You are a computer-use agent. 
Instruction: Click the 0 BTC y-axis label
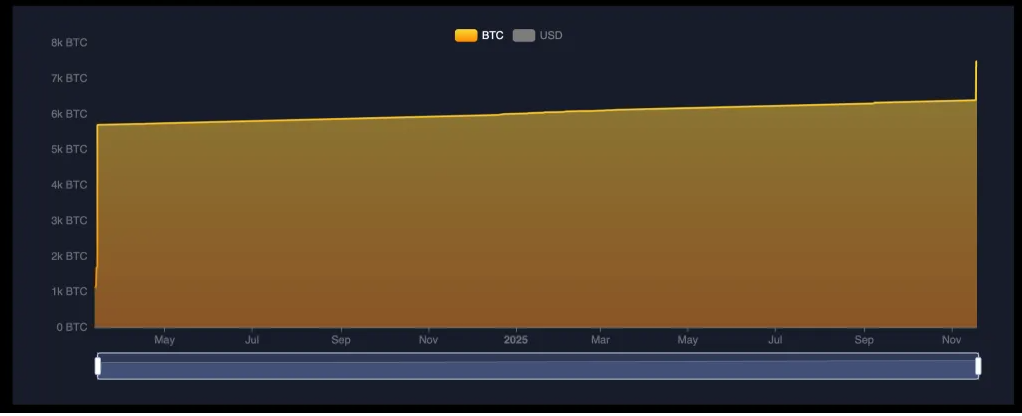point(71,327)
